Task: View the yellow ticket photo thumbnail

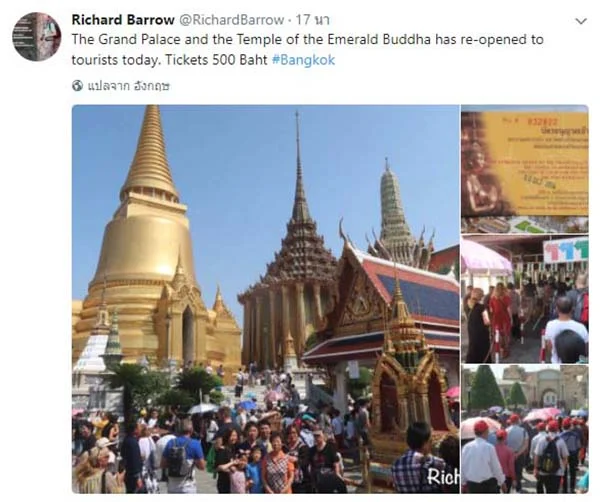Action: 525,169
